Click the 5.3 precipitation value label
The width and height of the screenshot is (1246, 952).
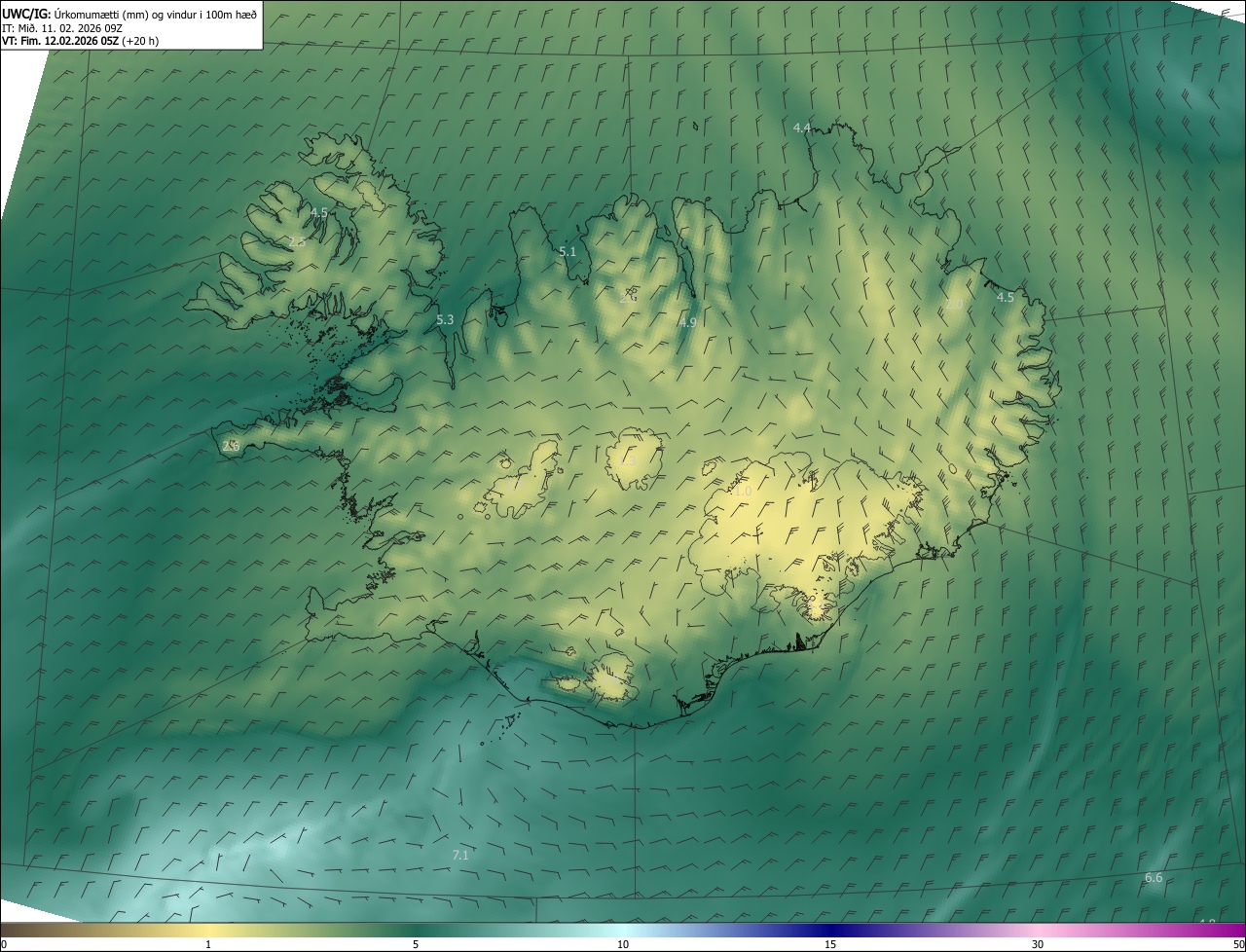click(445, 319)
